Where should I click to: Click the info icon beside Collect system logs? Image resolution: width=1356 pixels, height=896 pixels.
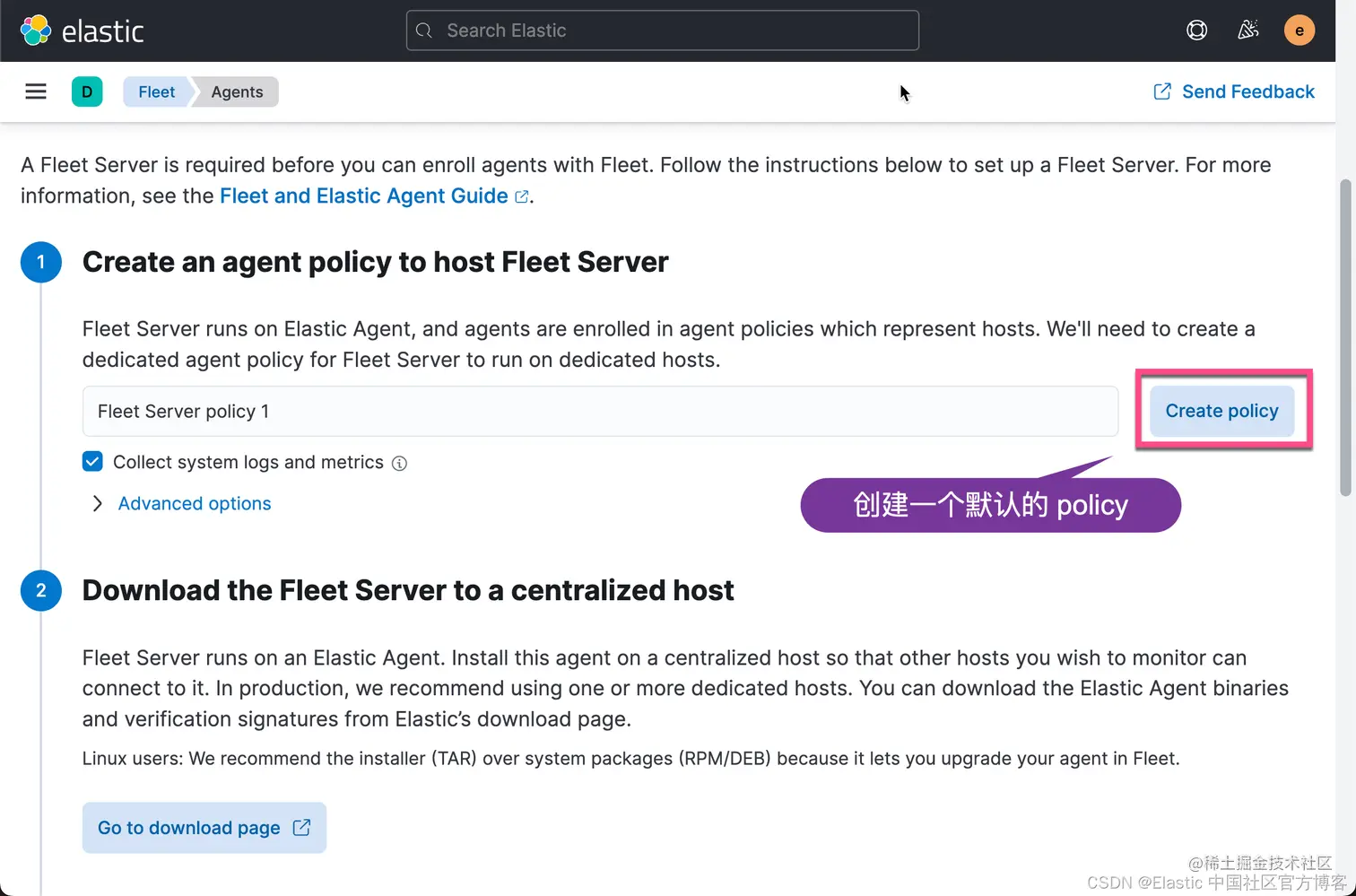pos(400,464)
